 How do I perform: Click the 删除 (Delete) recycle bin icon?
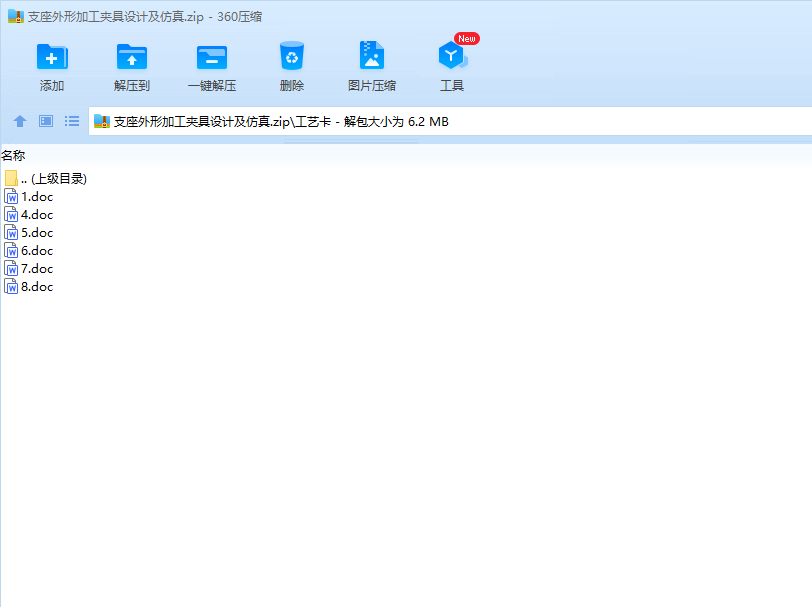pyautogui.click(x=292, y=55)
